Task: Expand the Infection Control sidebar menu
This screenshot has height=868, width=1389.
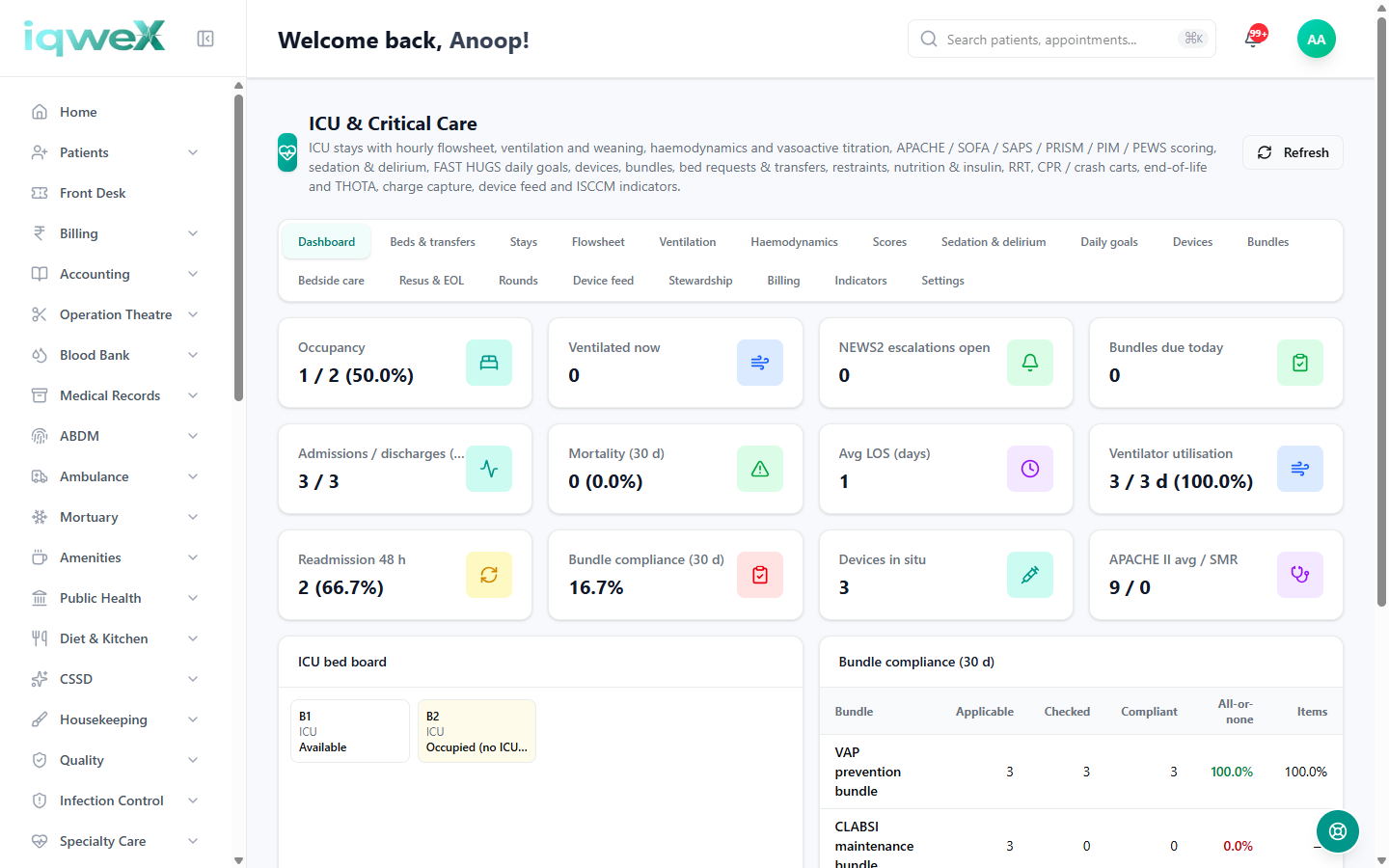Action: click(x=116, y=800)
